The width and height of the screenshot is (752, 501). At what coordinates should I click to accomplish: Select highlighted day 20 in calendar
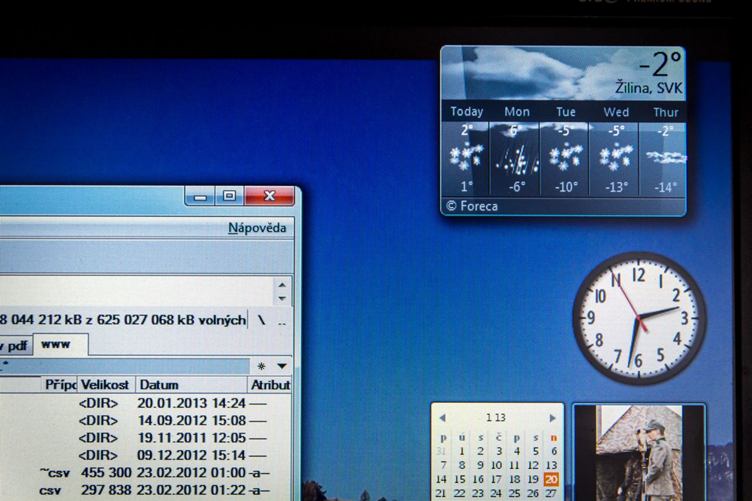tap(552, 479)
